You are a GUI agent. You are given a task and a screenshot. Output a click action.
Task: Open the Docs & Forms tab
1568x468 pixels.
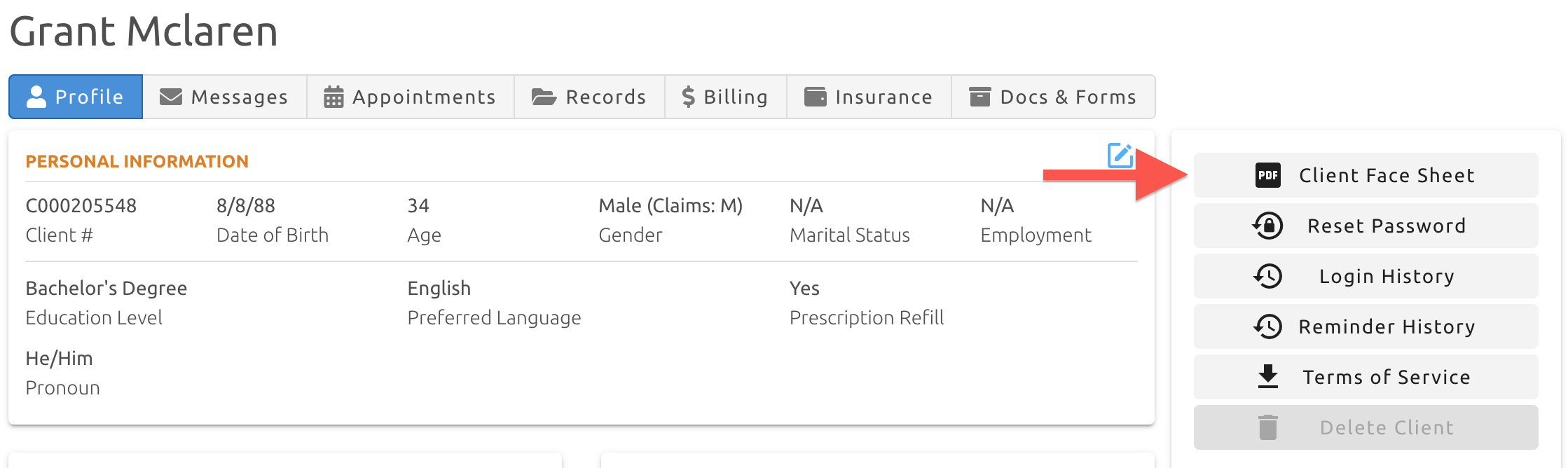coord(1053,97)
